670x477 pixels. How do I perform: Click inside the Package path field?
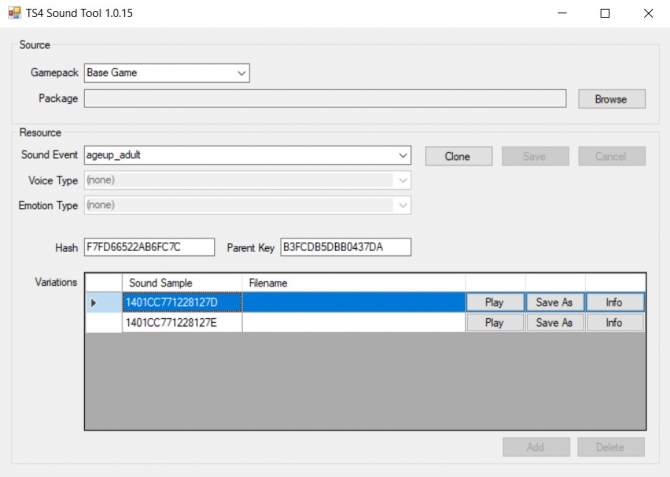pos(328,99)
